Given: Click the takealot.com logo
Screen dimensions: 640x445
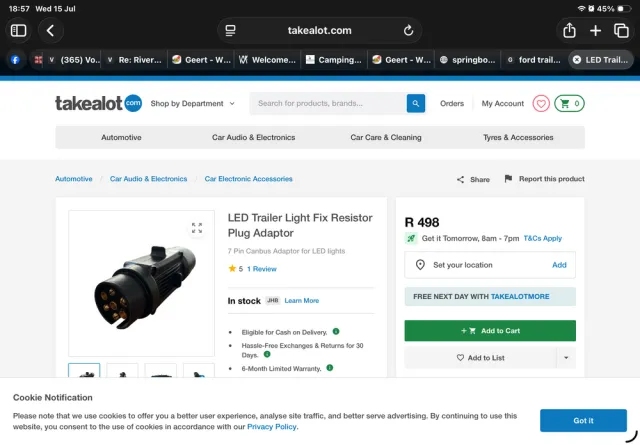Looking at the screenshot, I should click(x=98, y=103).
